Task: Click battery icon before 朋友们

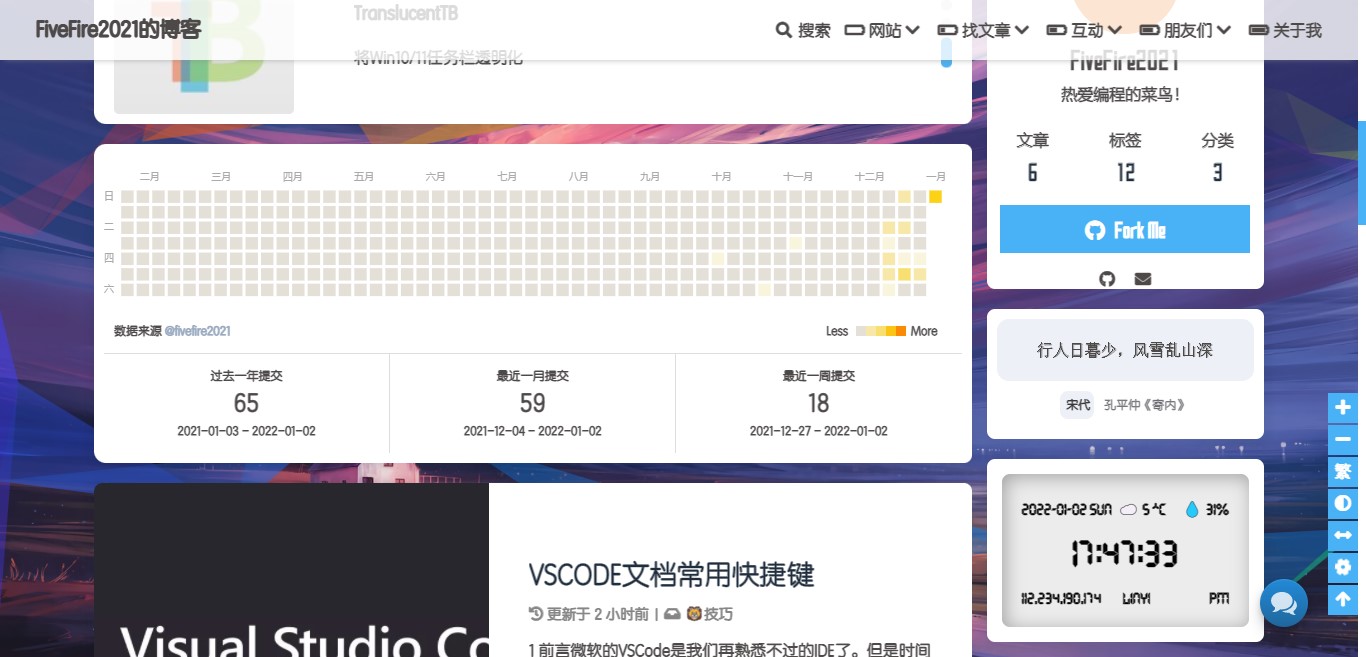Action: tap(1149, 30)
